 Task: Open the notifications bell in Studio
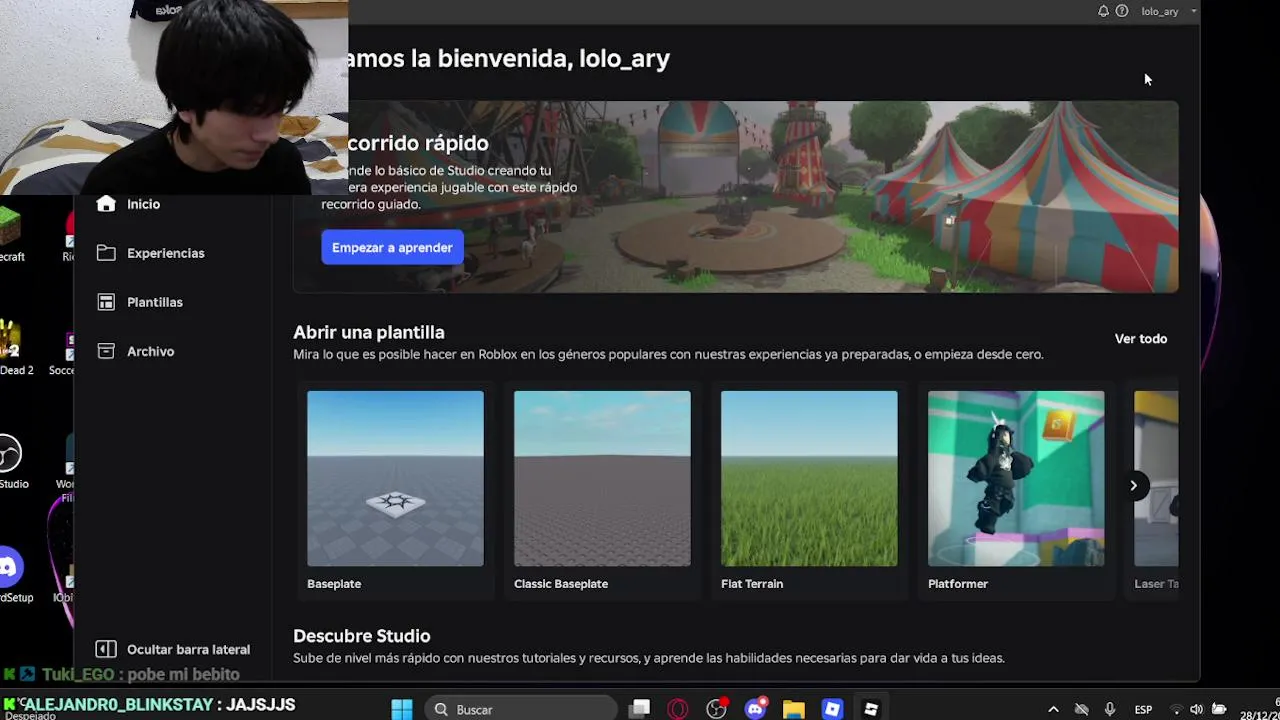(x=1103, y=11)
